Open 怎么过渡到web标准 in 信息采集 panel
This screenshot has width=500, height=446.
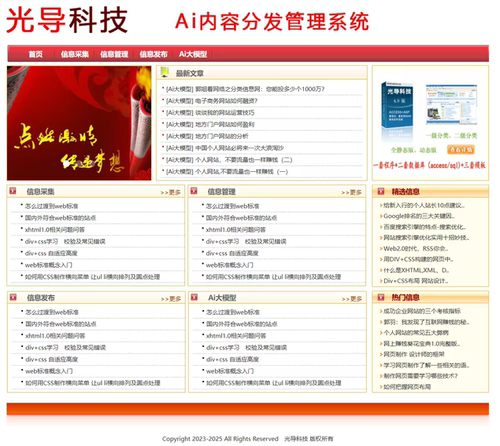click(x=52, y=206)
